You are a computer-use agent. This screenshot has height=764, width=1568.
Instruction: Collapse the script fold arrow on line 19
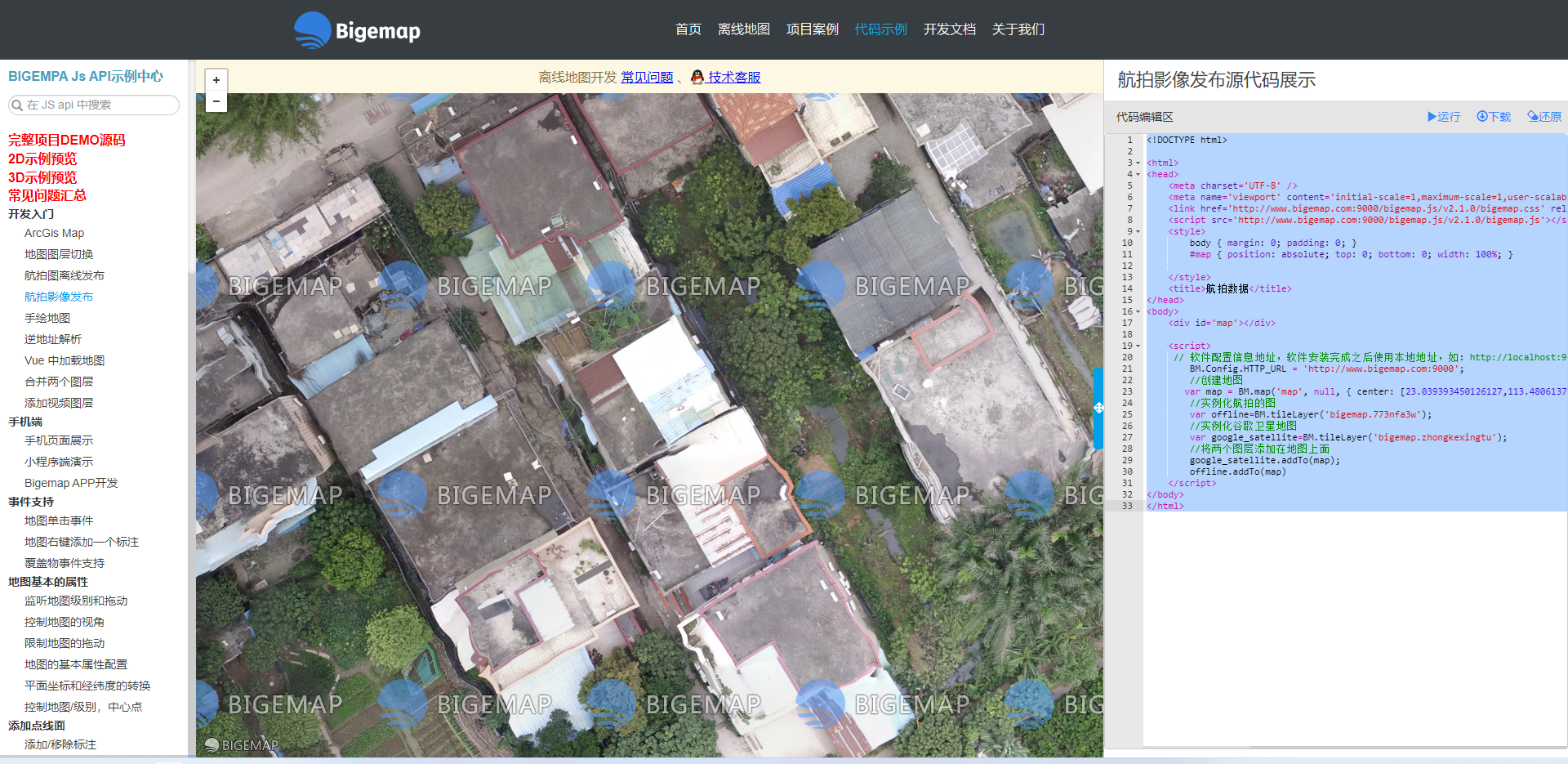click(x=1138, y=346)
